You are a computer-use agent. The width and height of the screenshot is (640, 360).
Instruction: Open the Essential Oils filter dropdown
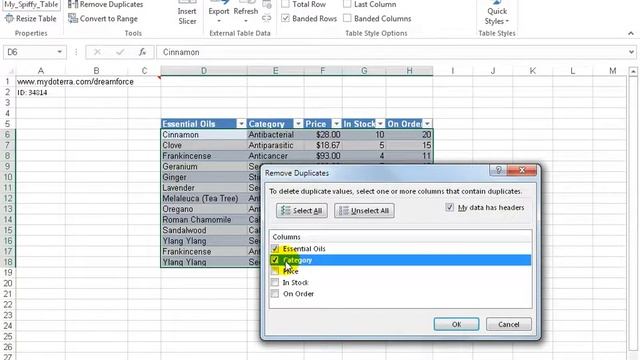(x=241, y=124)
